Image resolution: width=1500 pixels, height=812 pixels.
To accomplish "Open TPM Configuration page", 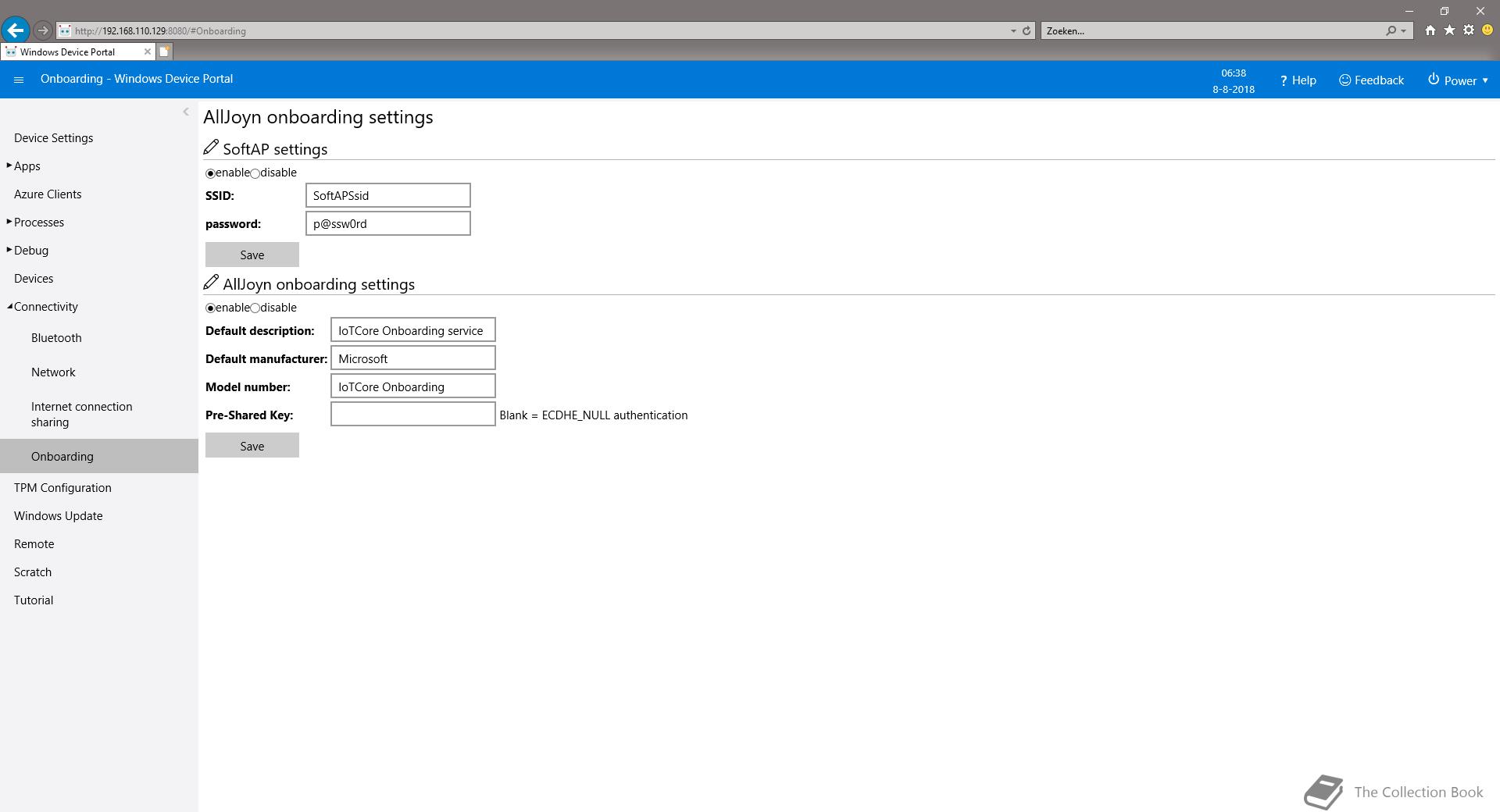I will 62,488.
